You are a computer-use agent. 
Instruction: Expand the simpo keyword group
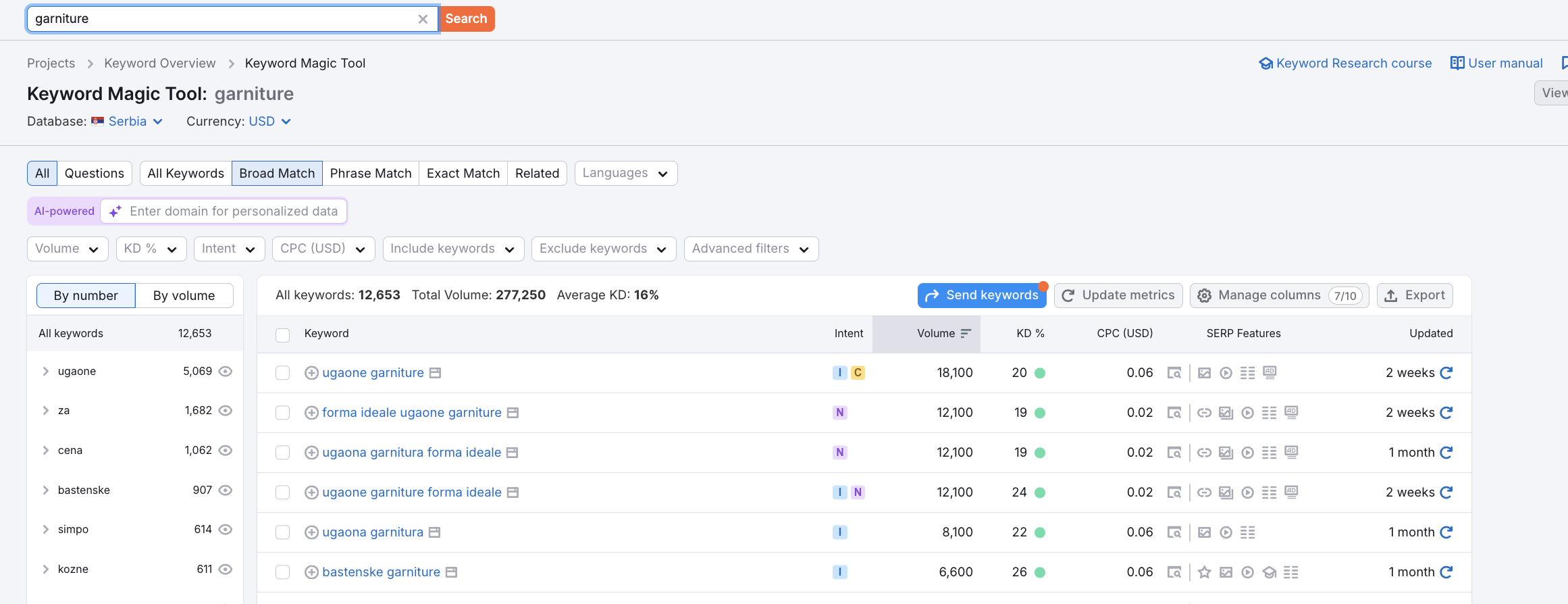tap(45, 530)
